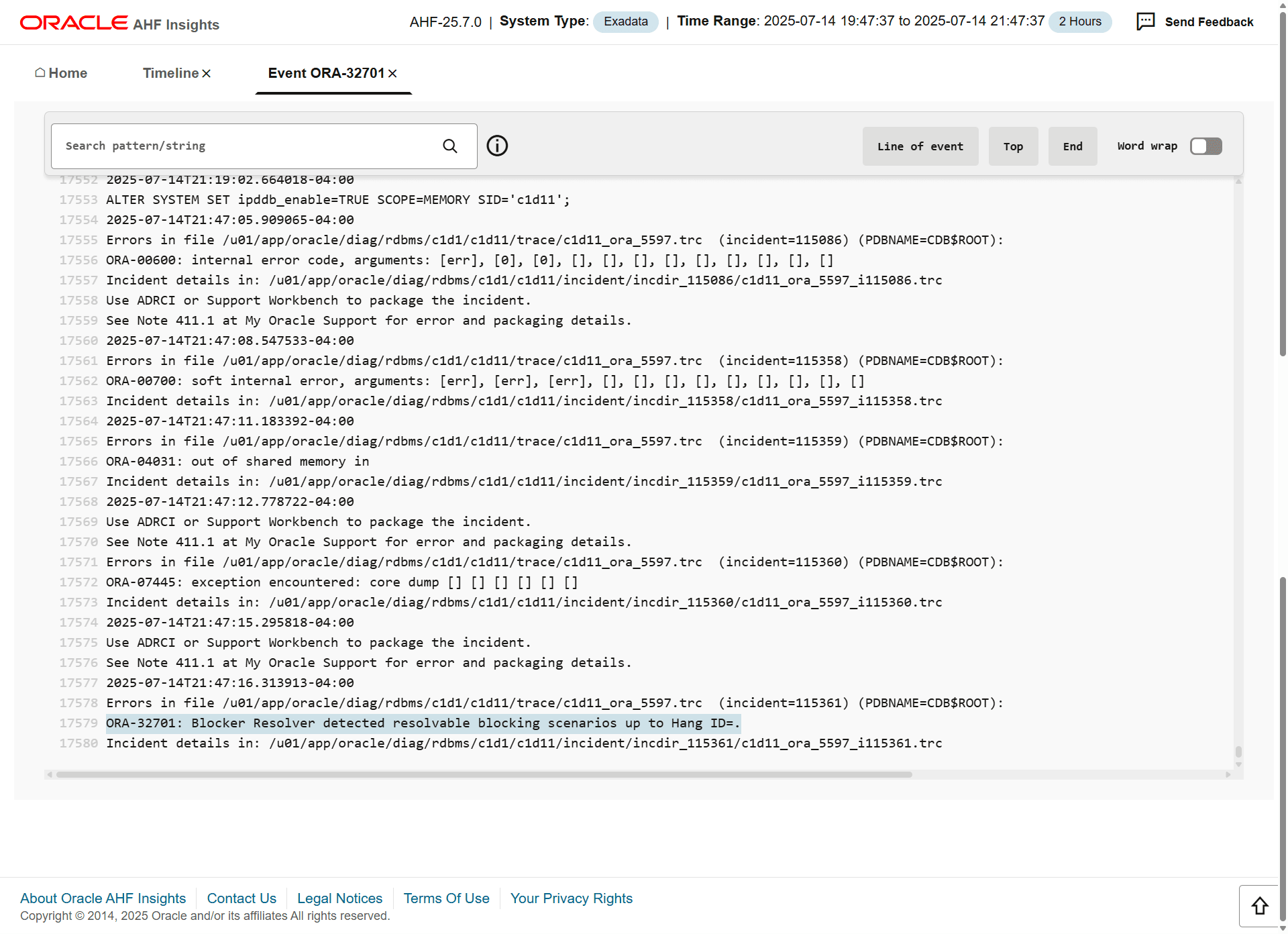The height and width of the screenshot is (934, 1288).
Task: Open the search info icon
Action: tap(497, 146)
